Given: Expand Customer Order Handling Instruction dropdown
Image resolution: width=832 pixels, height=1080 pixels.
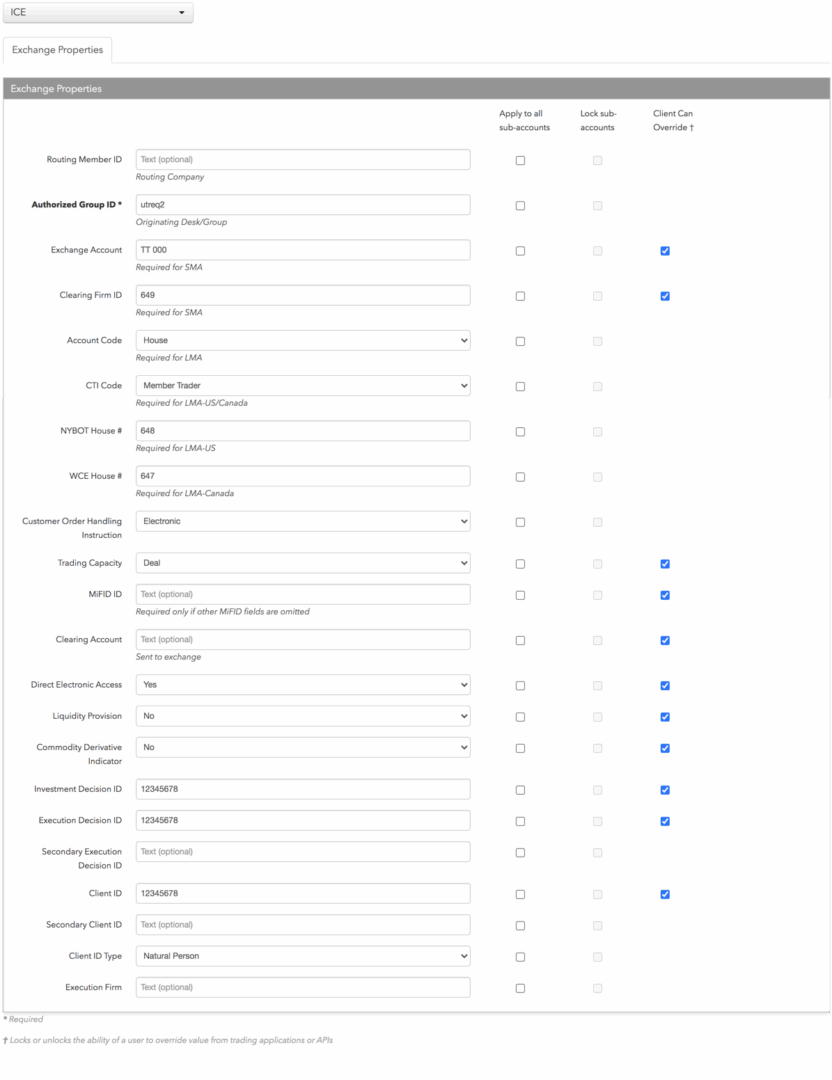Looking at the screenshot, I should coord(303,521).
